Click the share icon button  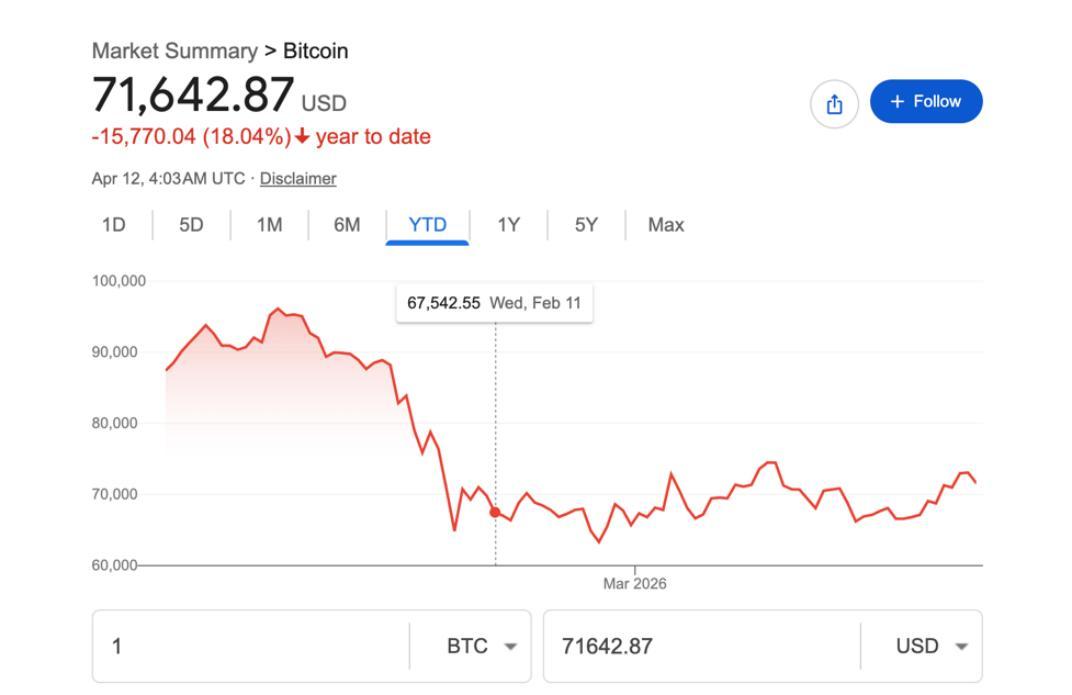click(835, 104)
